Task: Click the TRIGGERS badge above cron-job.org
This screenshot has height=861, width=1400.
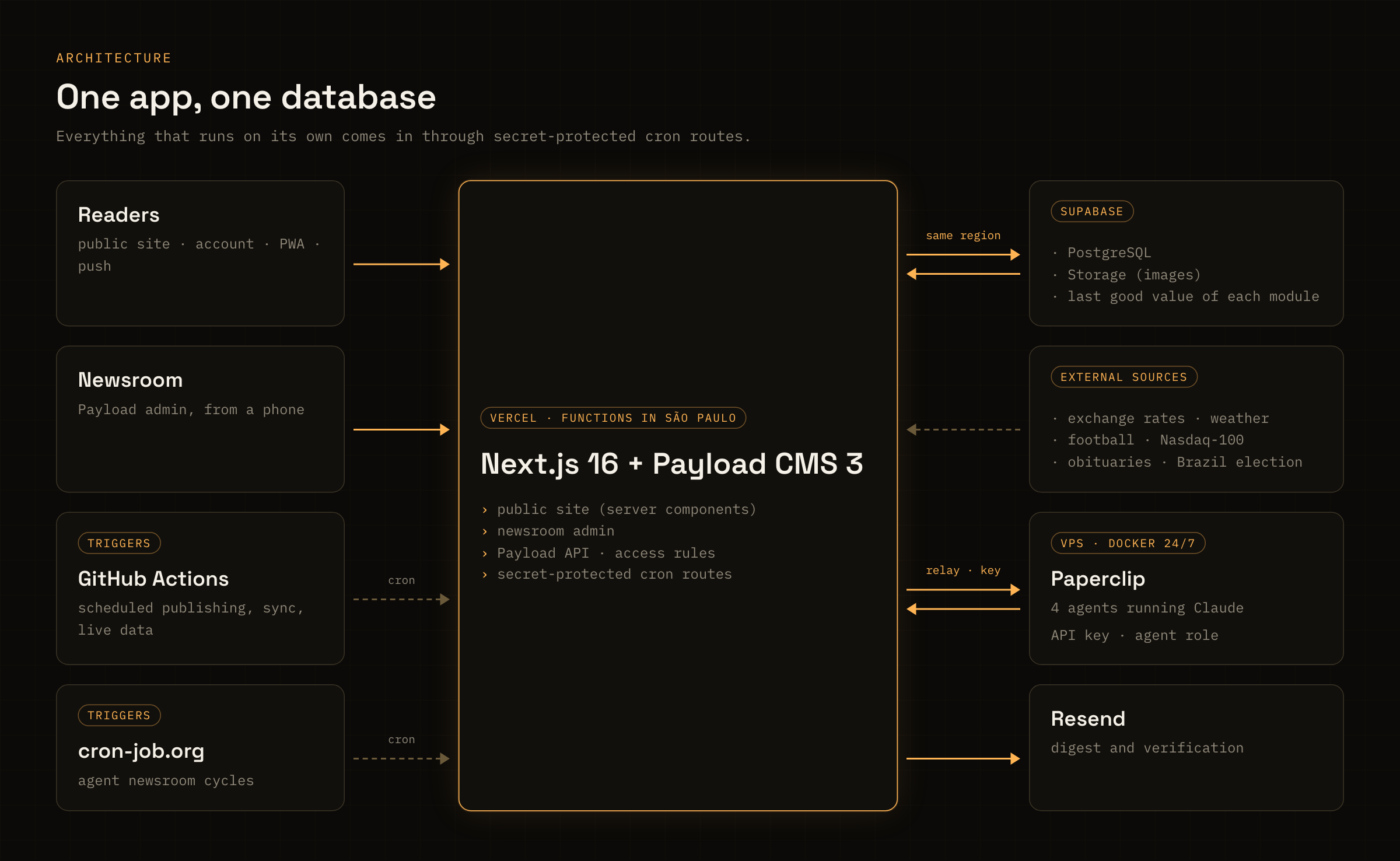Action: [119, 715]
